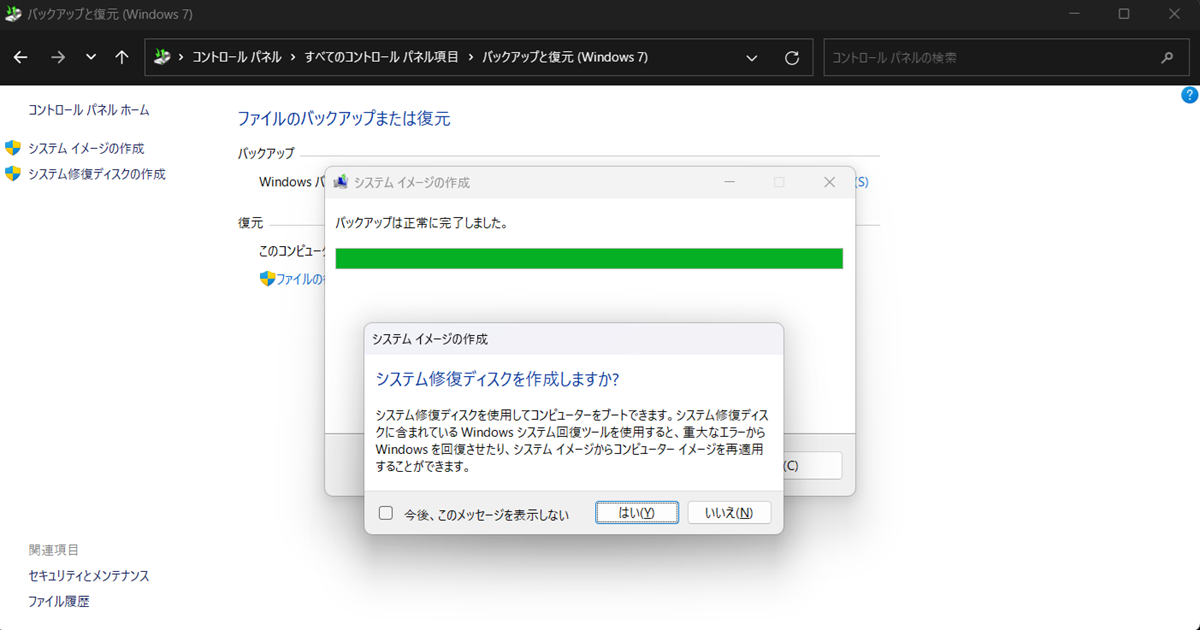Check 今後、このメッセージを表示しない checkbox
Image resolution: width=1200 pixels, height=630 pixels.
tap(386, 513)
